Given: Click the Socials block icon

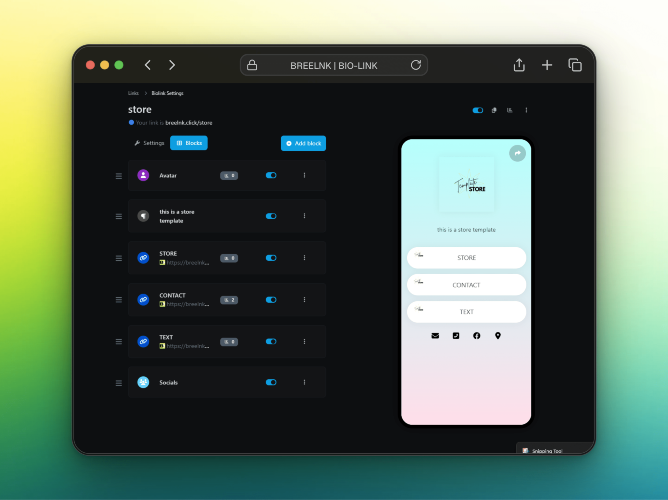Looking at the screenshot, I should [x=143, y=382].
